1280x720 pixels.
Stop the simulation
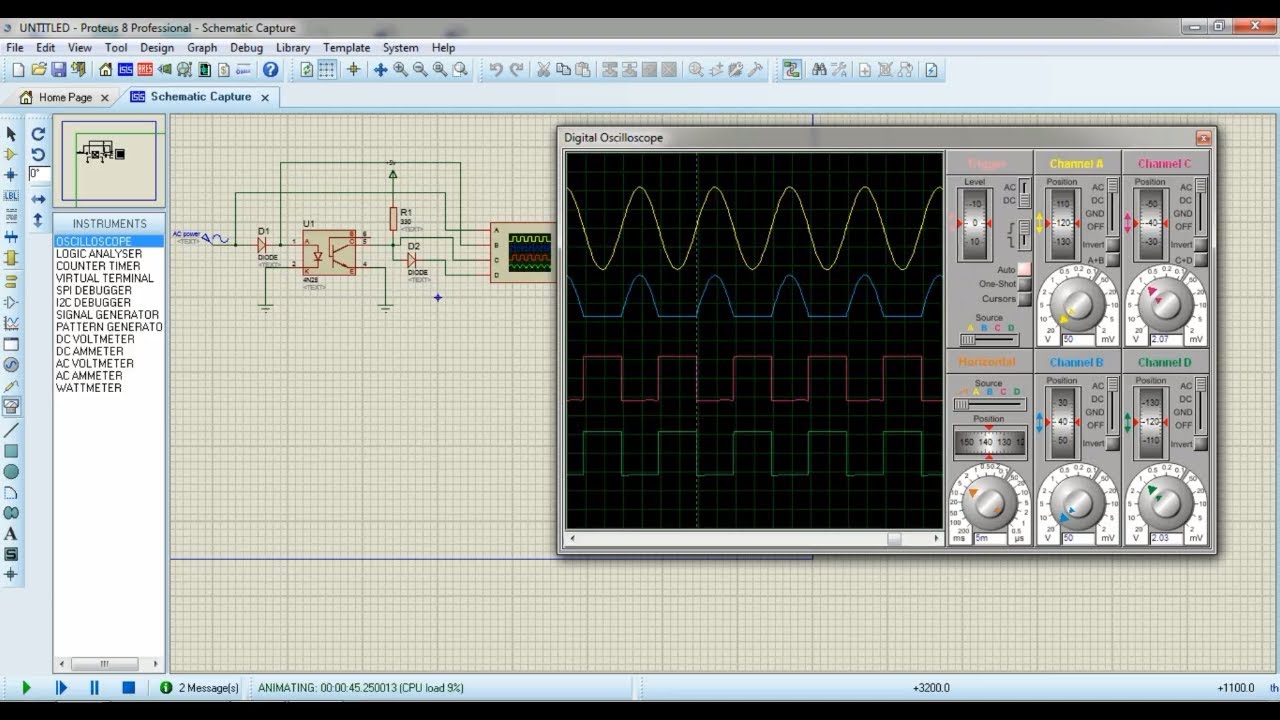coord(128,688)
